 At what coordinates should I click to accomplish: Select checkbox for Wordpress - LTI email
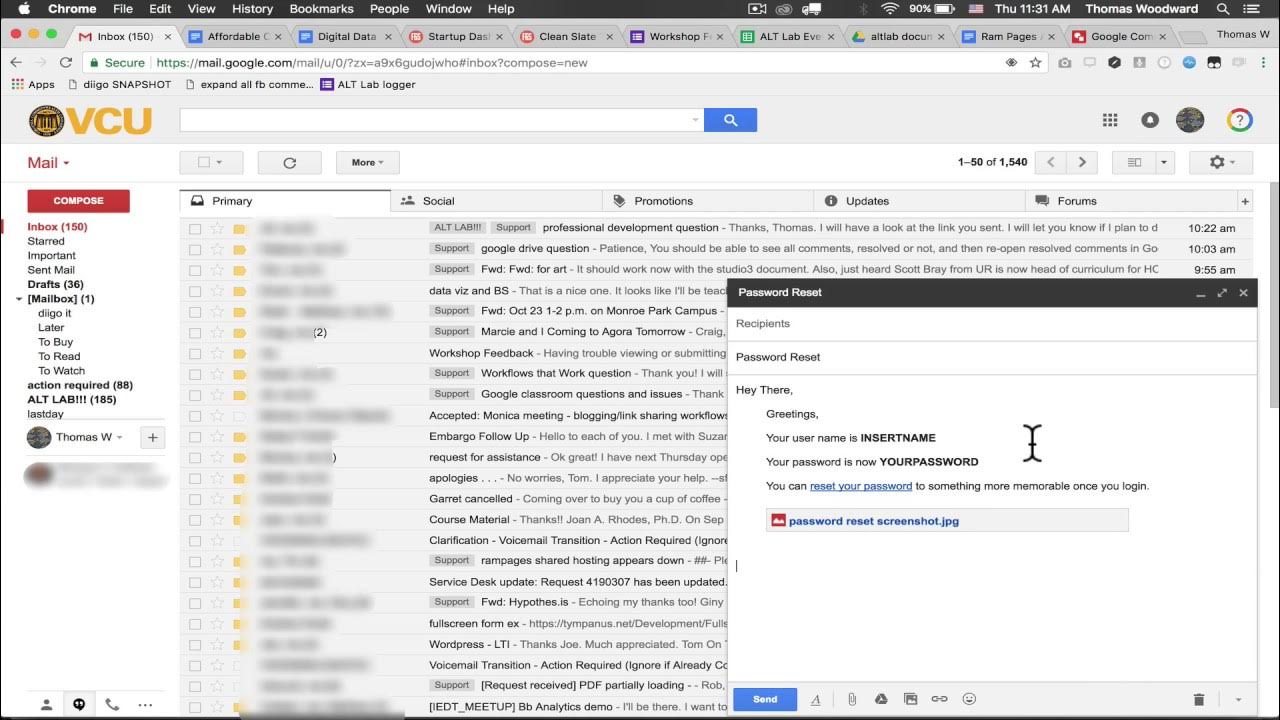tap(195, 645)
